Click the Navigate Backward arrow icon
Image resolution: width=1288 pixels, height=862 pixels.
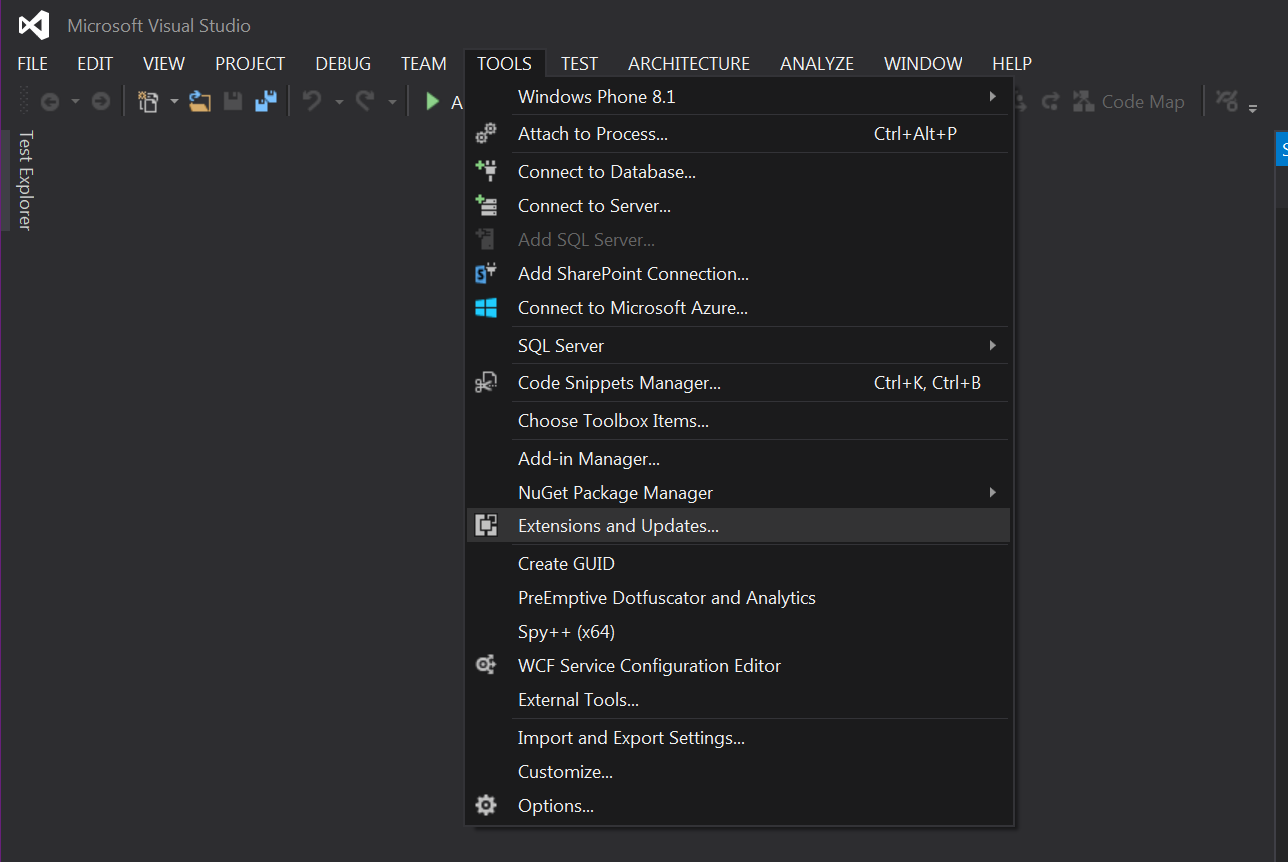(x=49, y=101)
